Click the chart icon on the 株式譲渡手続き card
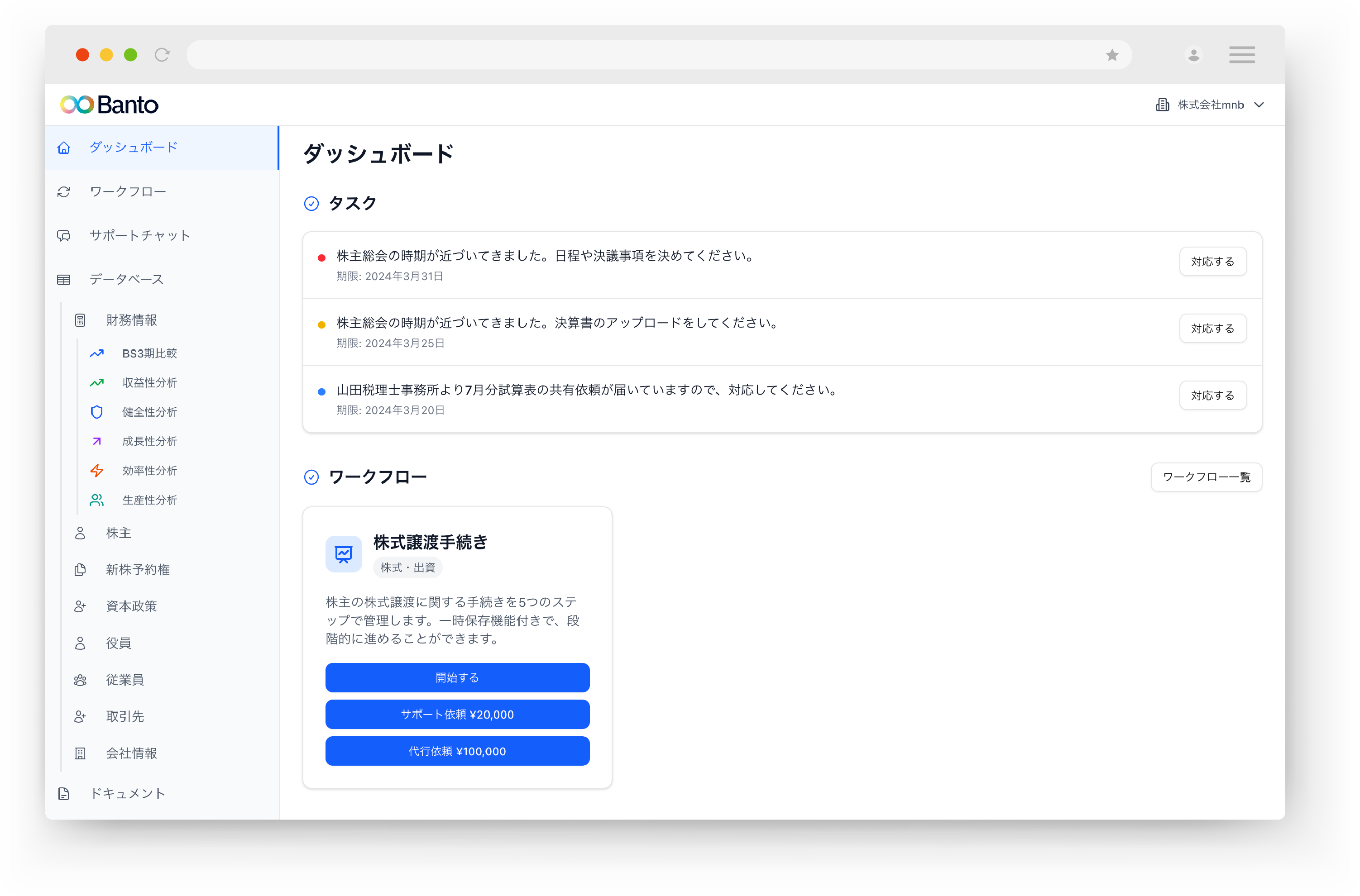The width and height of the screenshot is (1360, 896). (343, 554)
